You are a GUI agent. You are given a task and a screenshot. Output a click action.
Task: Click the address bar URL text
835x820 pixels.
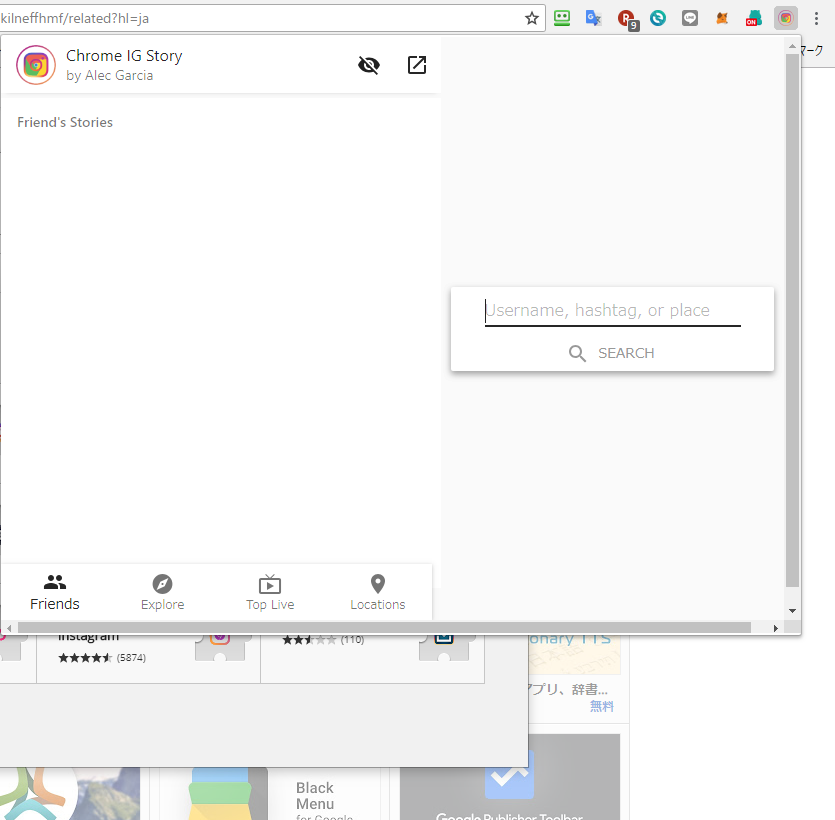[75, 18]
